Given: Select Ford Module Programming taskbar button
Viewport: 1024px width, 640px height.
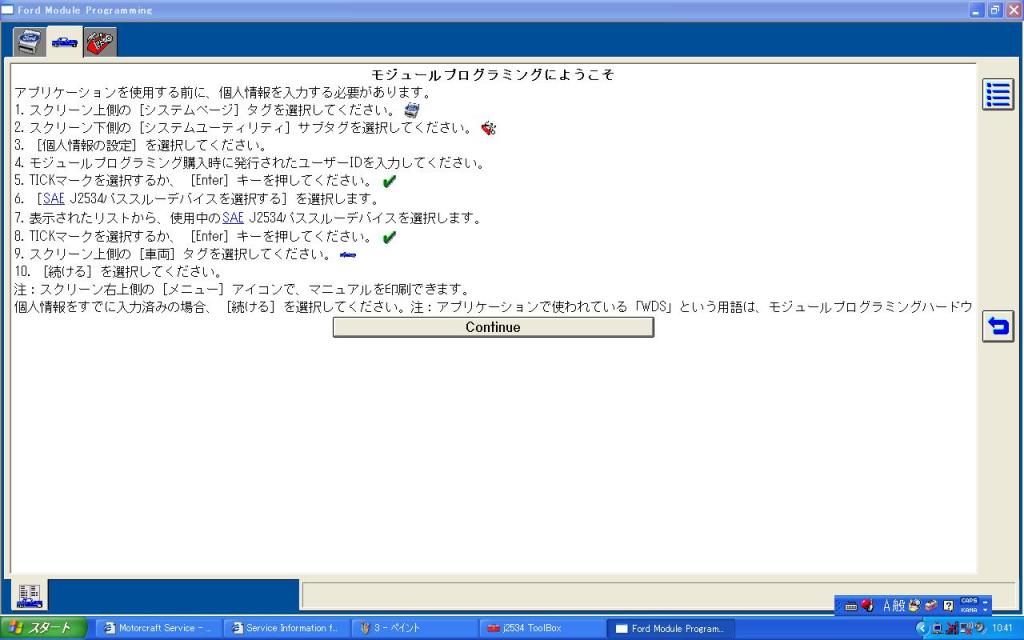Looking at the screenshot, I should (x=670, y=628).
